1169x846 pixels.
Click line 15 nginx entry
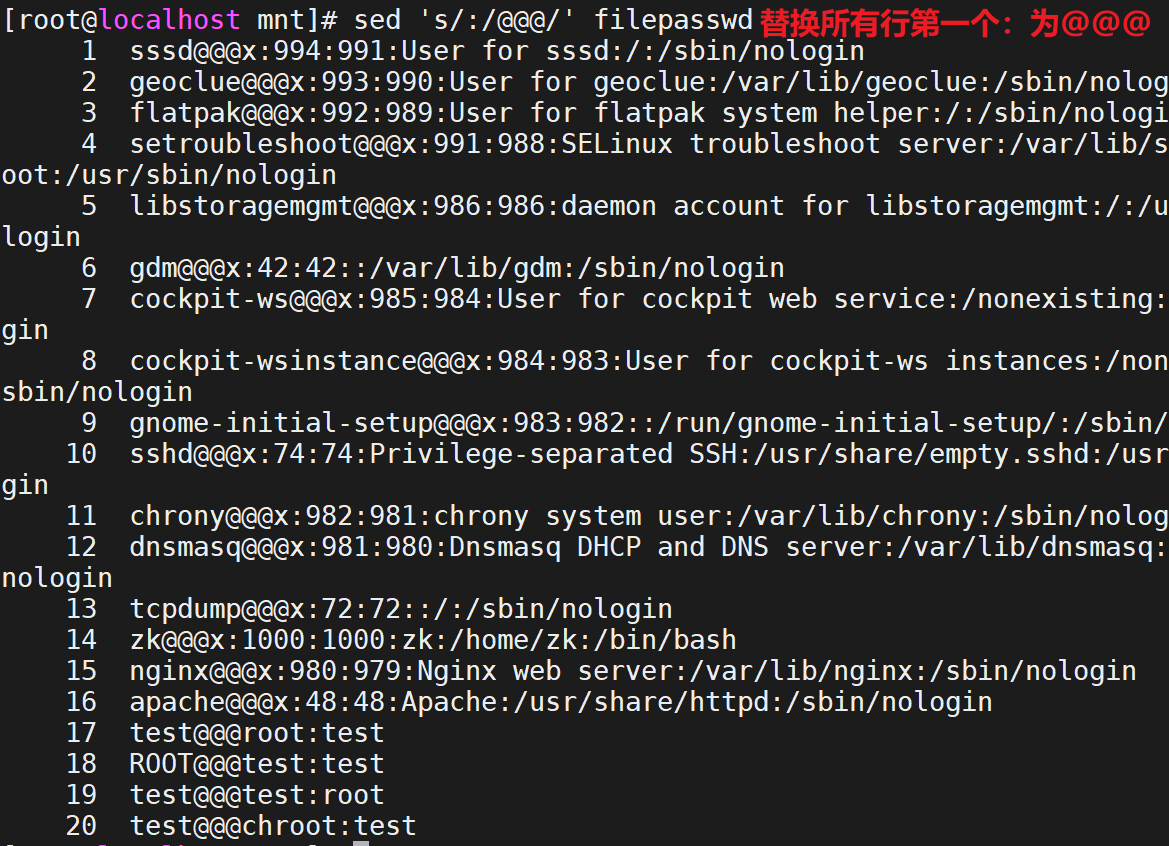(633, 671)
